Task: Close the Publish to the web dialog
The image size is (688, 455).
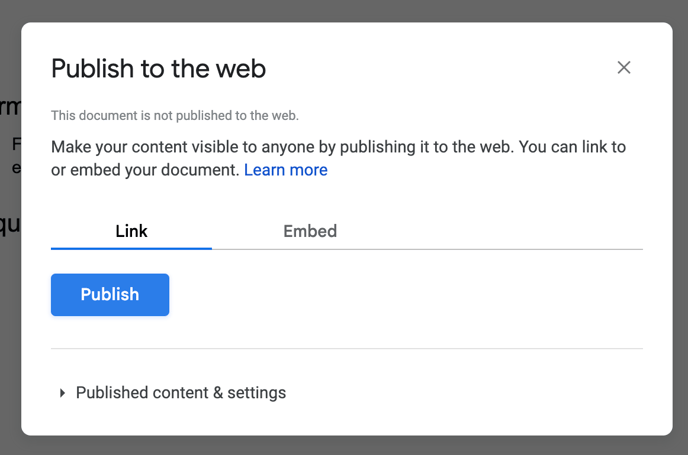Action: point(624,68)
